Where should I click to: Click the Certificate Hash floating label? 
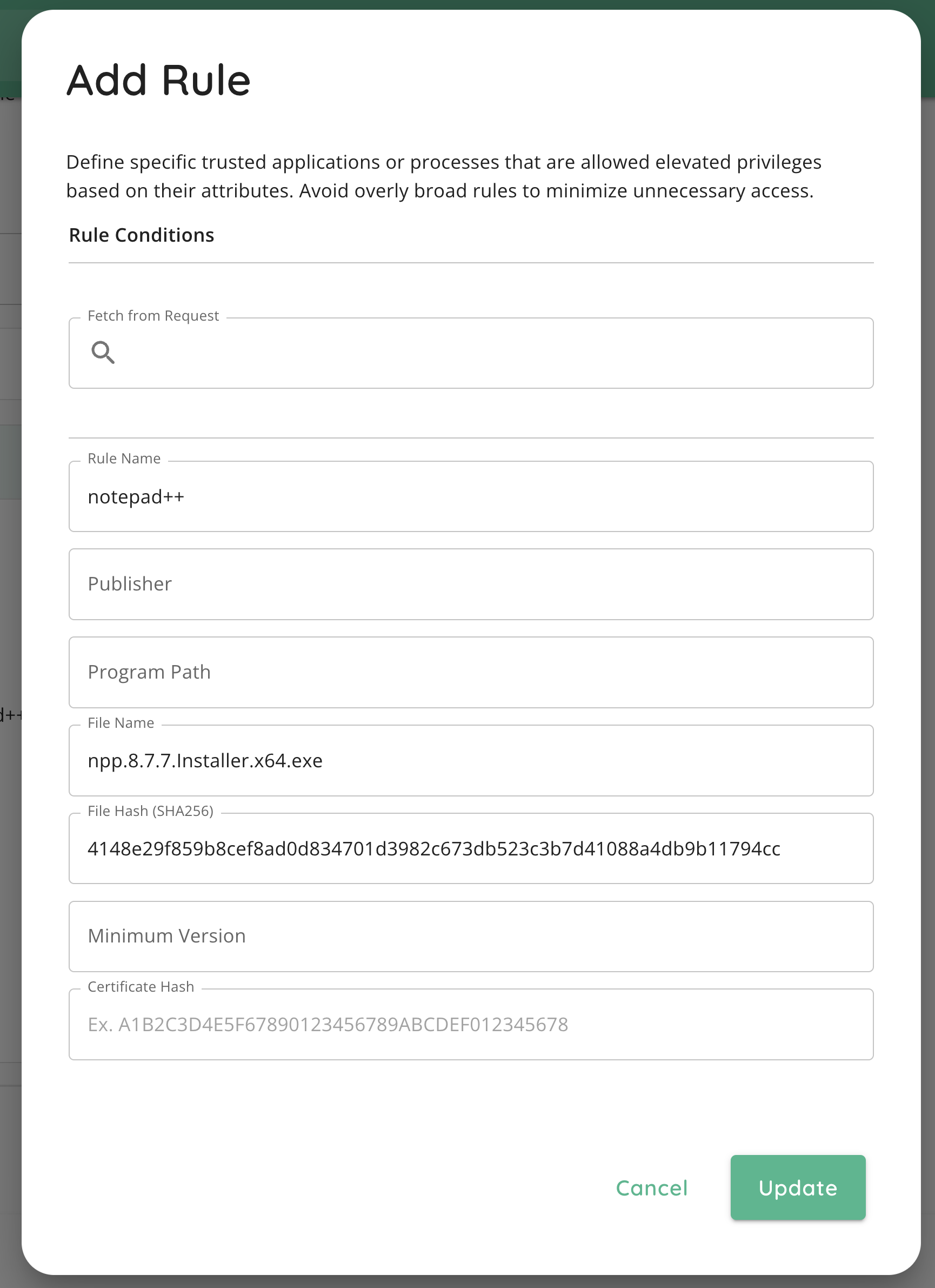click(141, 986)
